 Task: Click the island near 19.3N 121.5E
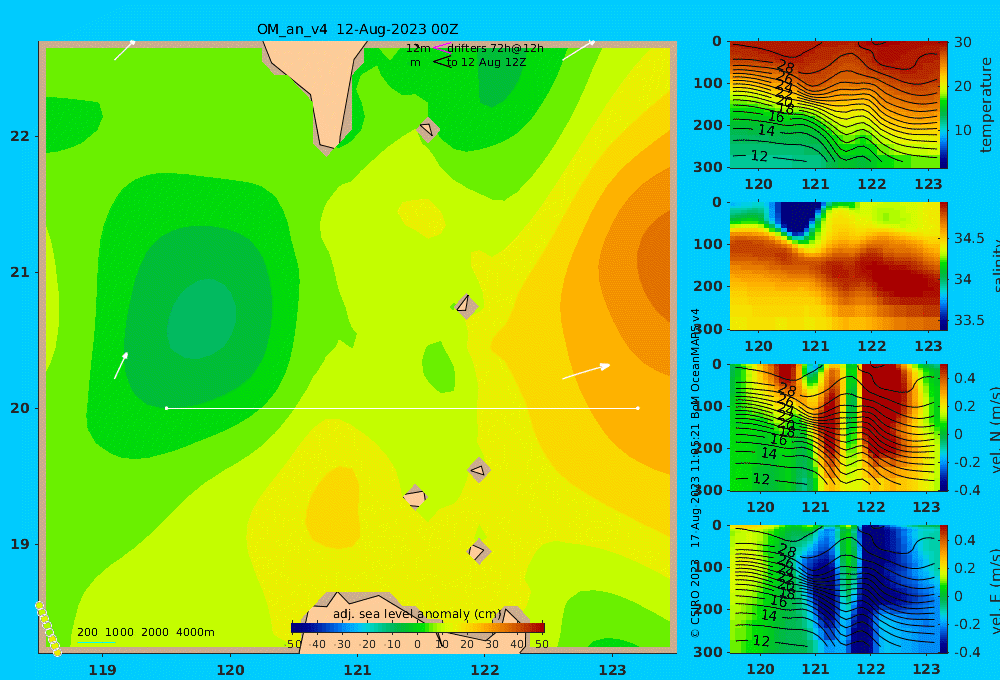[x=415, y=497]
